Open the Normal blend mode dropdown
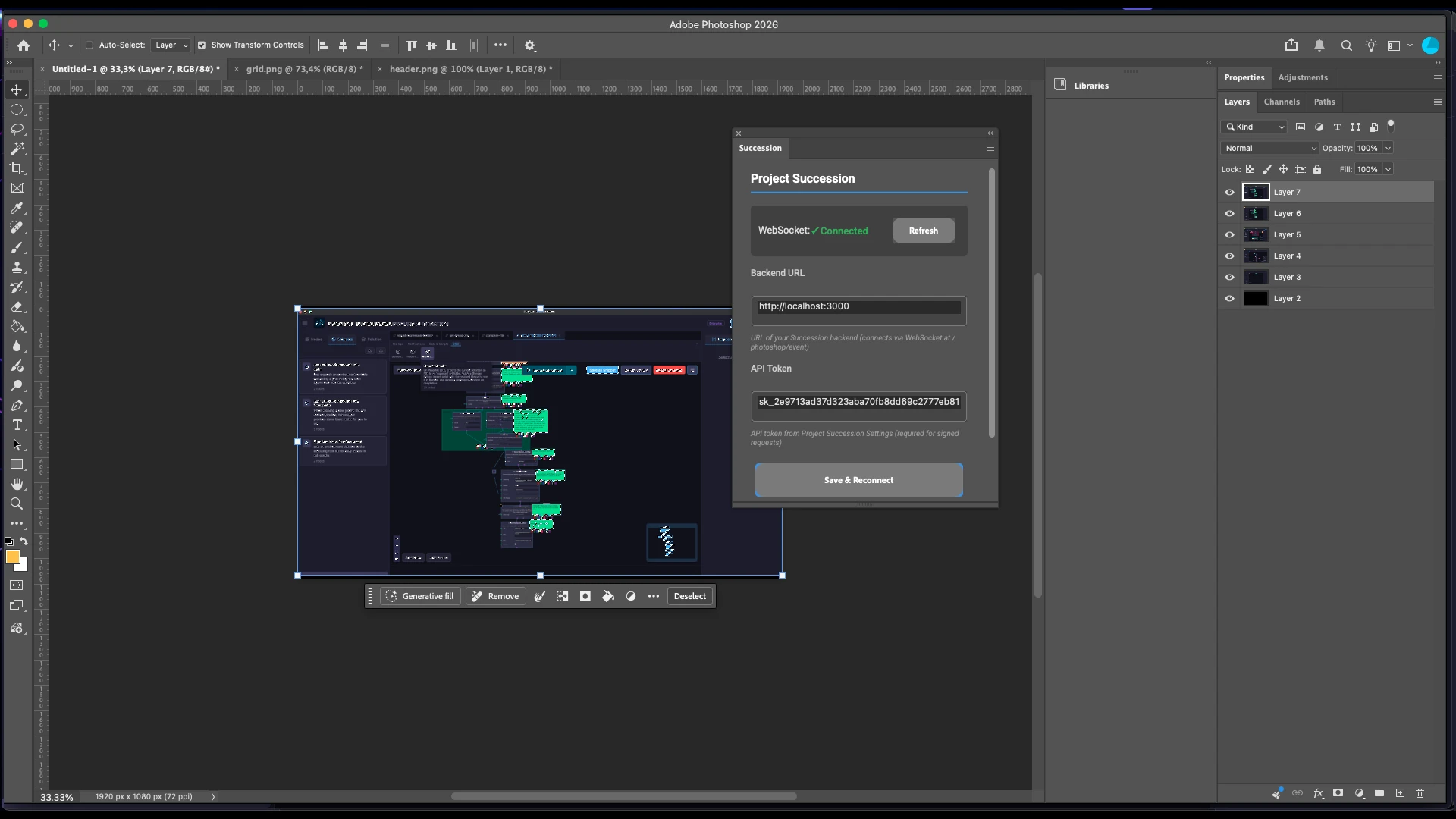 point(1269,148)
